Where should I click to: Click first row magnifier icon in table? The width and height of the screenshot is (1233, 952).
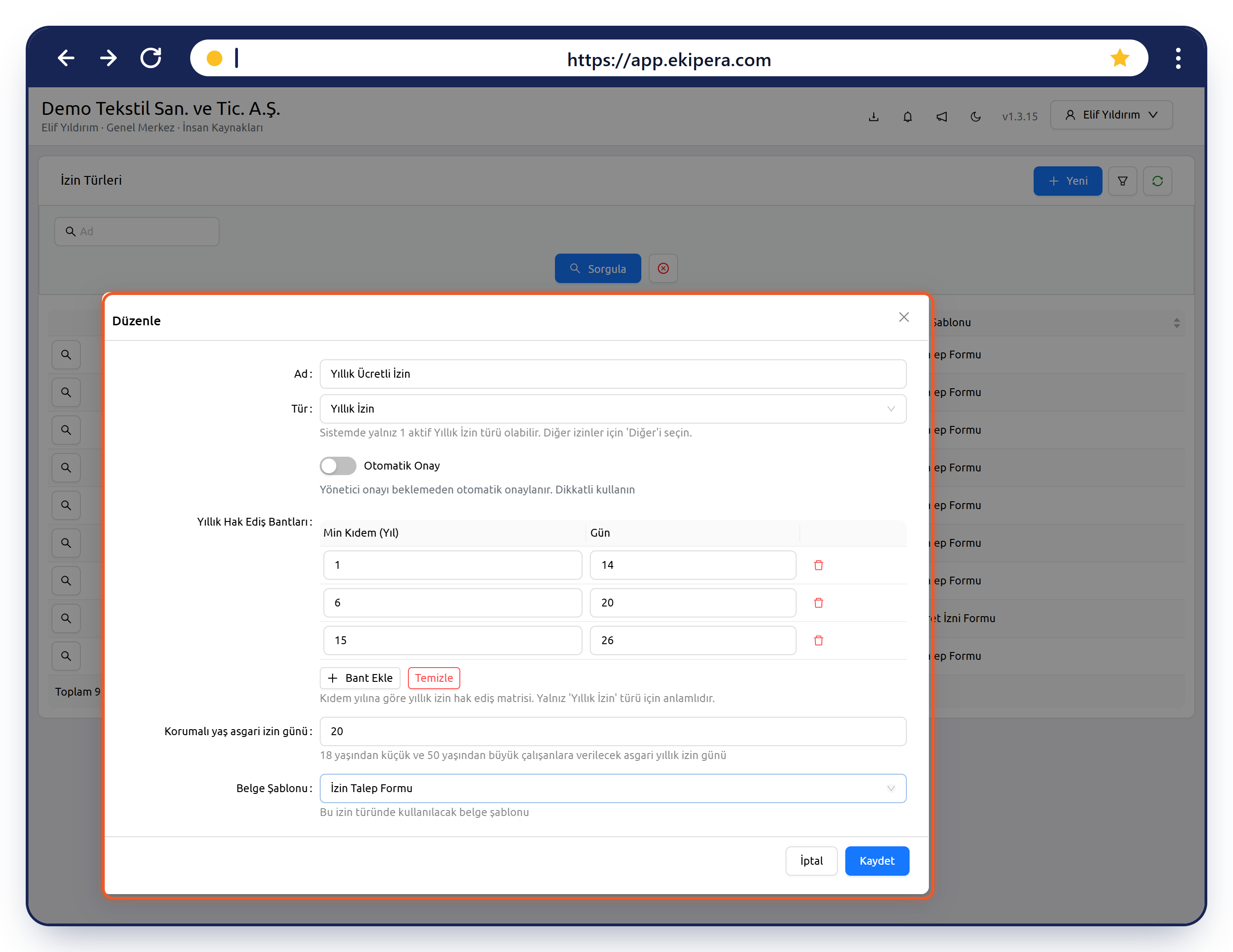66,355
